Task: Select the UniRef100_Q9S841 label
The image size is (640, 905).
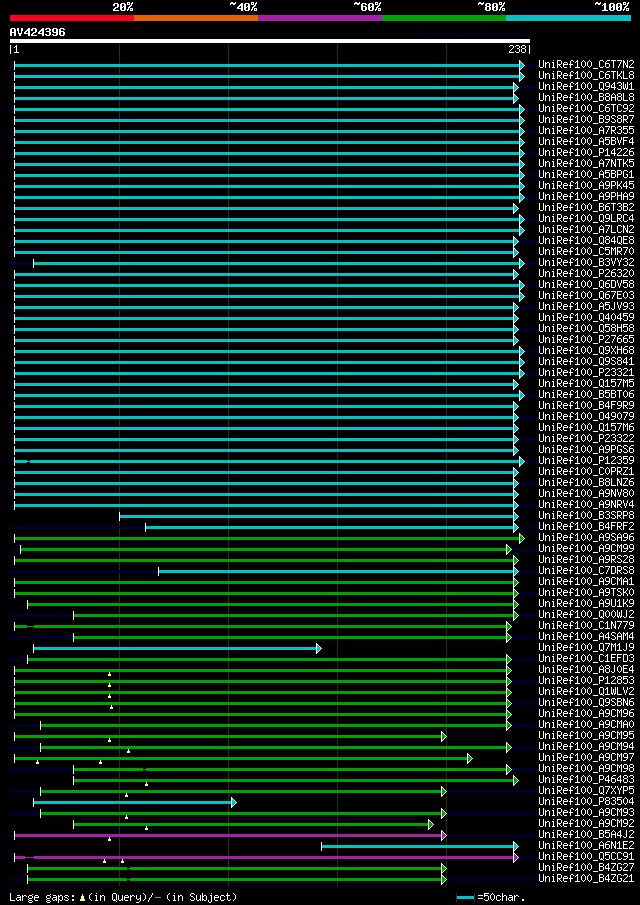Action: click(586, 361)
